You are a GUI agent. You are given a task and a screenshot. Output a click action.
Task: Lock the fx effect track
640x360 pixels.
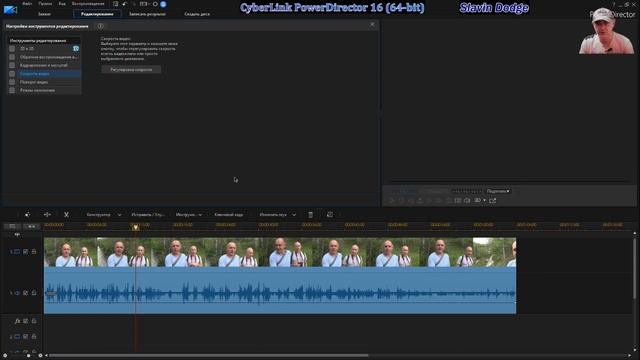pyautogui.click(x=34, y=321)
